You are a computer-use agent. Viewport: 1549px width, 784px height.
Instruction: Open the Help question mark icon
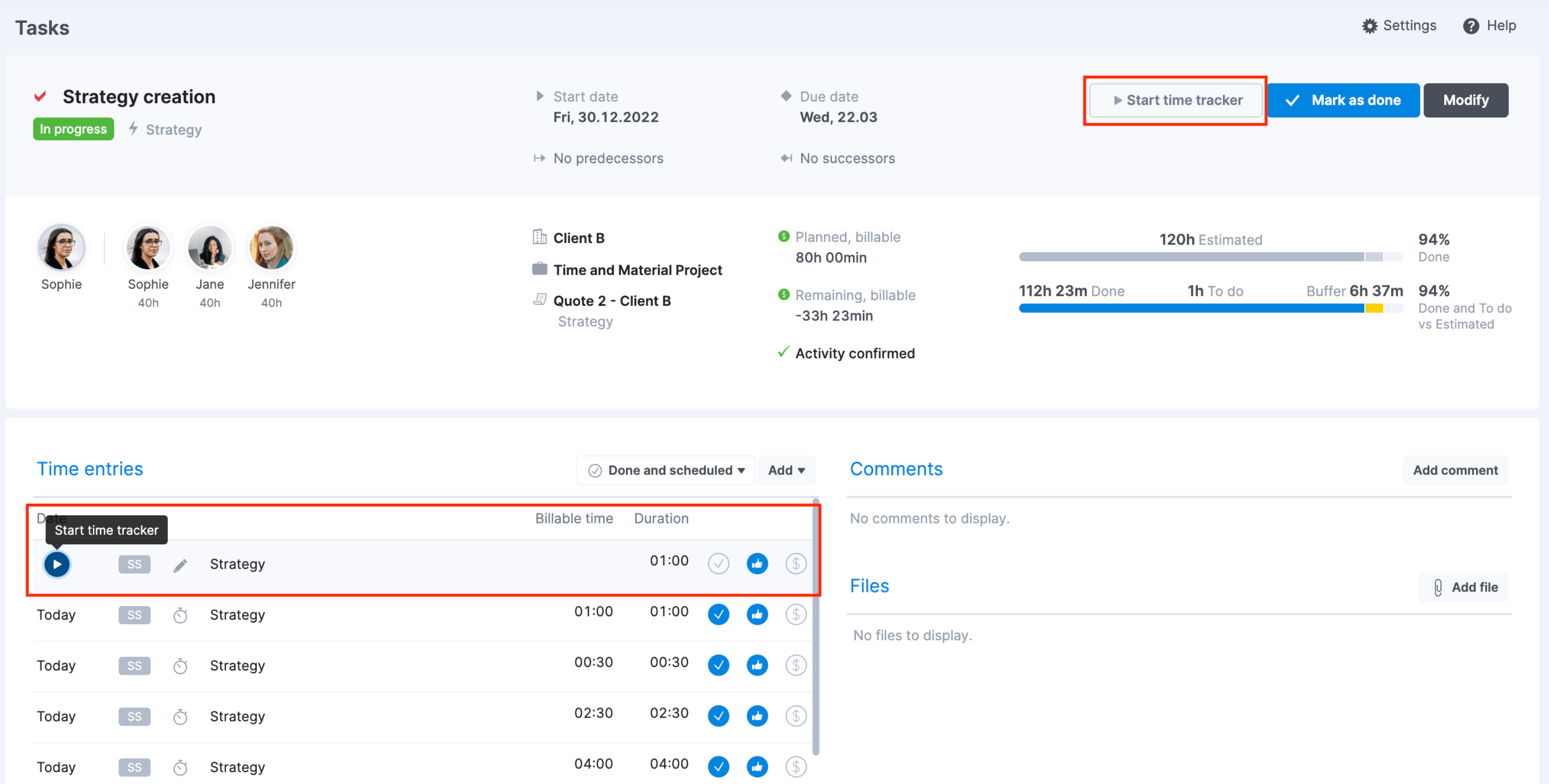1470,26
